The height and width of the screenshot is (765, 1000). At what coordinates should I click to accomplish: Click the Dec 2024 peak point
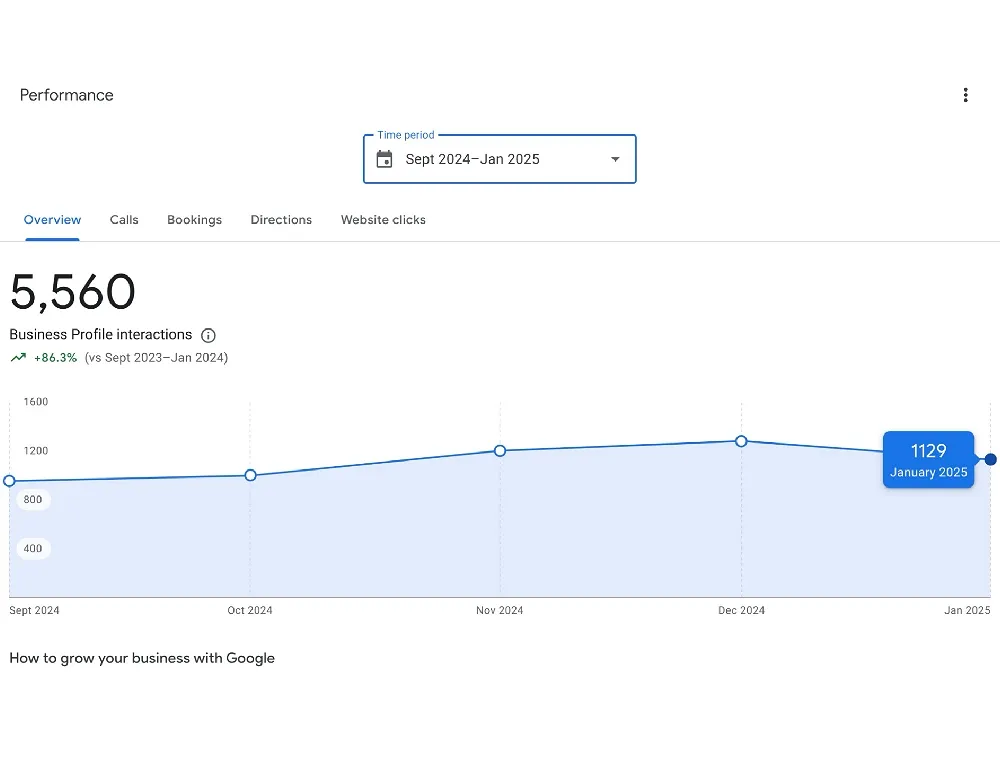(x=741, y=441)
